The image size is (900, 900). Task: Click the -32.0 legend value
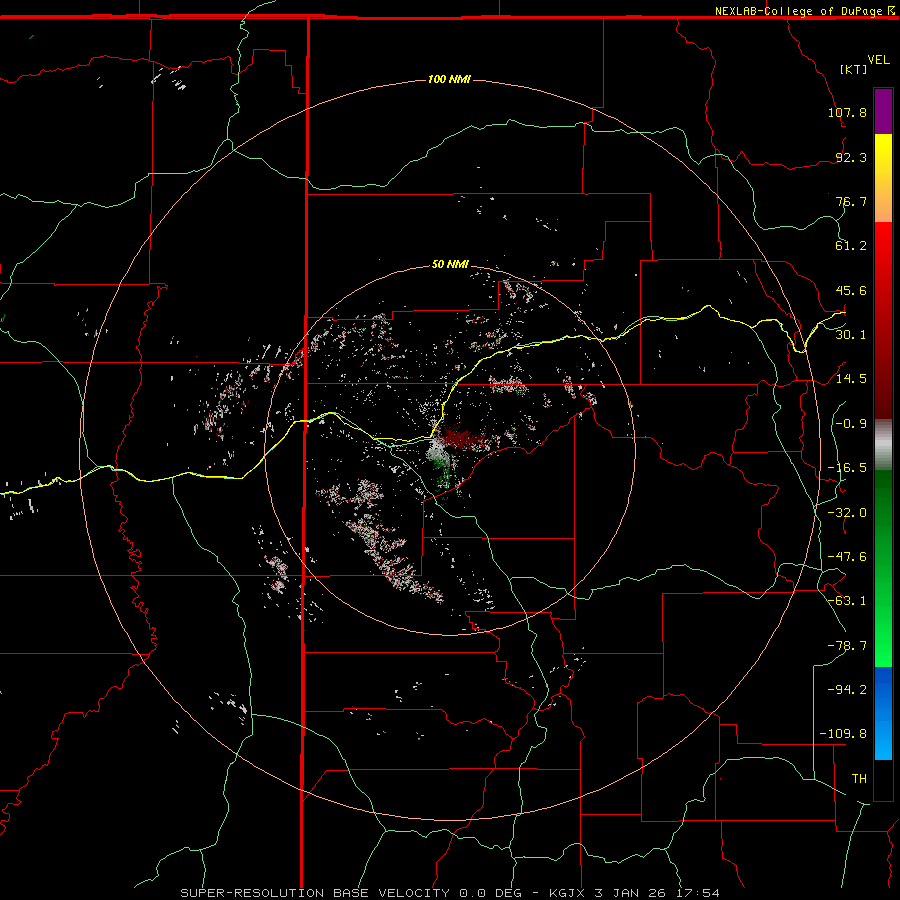point(847,513)
